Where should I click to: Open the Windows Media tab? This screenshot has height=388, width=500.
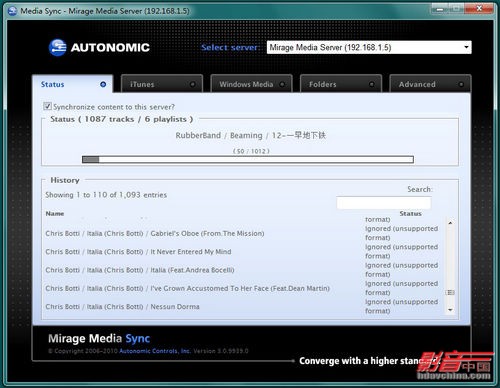[x=252, y=84]
